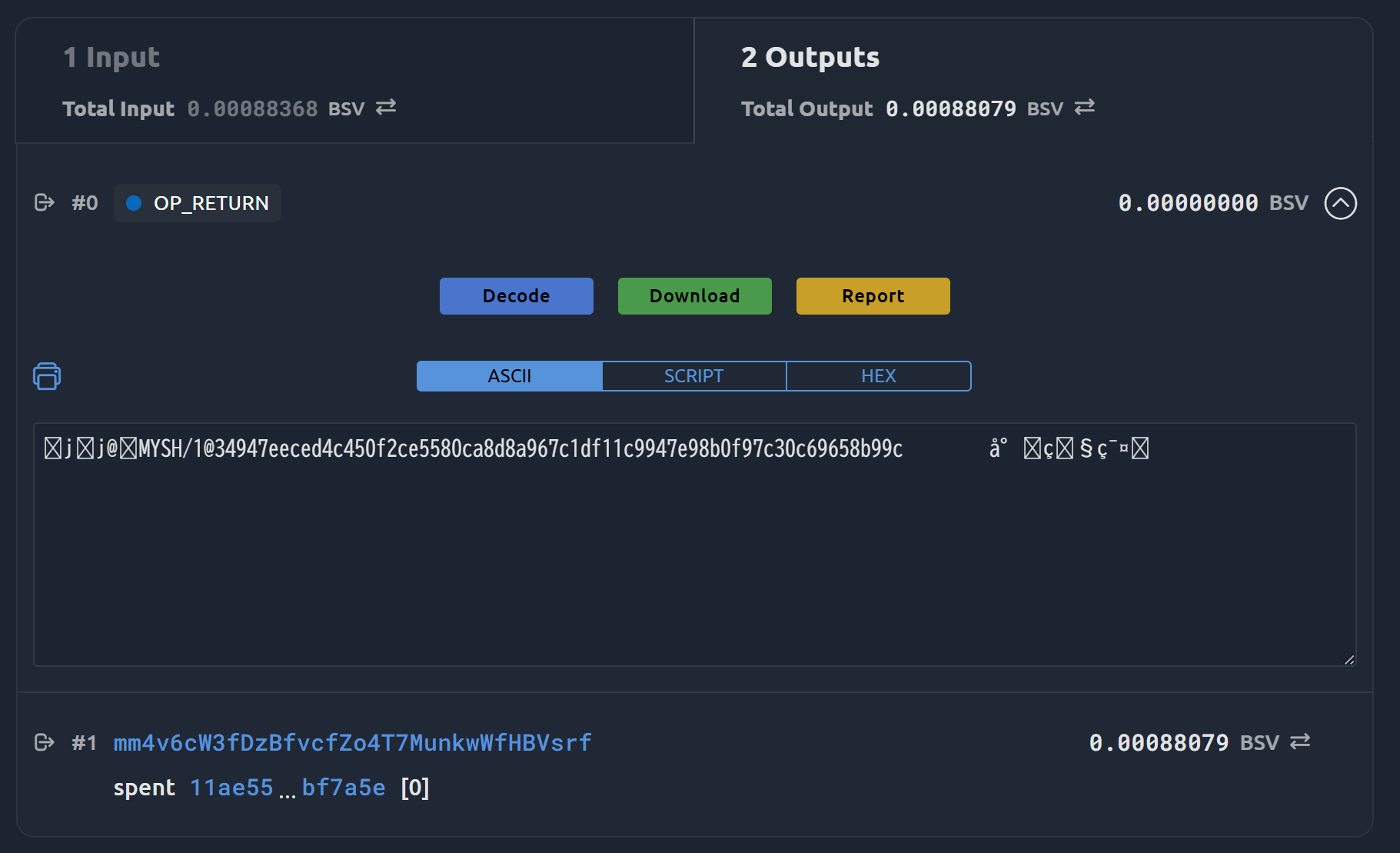Collapse output #0 with the chevron circle

click(1341, 203)
